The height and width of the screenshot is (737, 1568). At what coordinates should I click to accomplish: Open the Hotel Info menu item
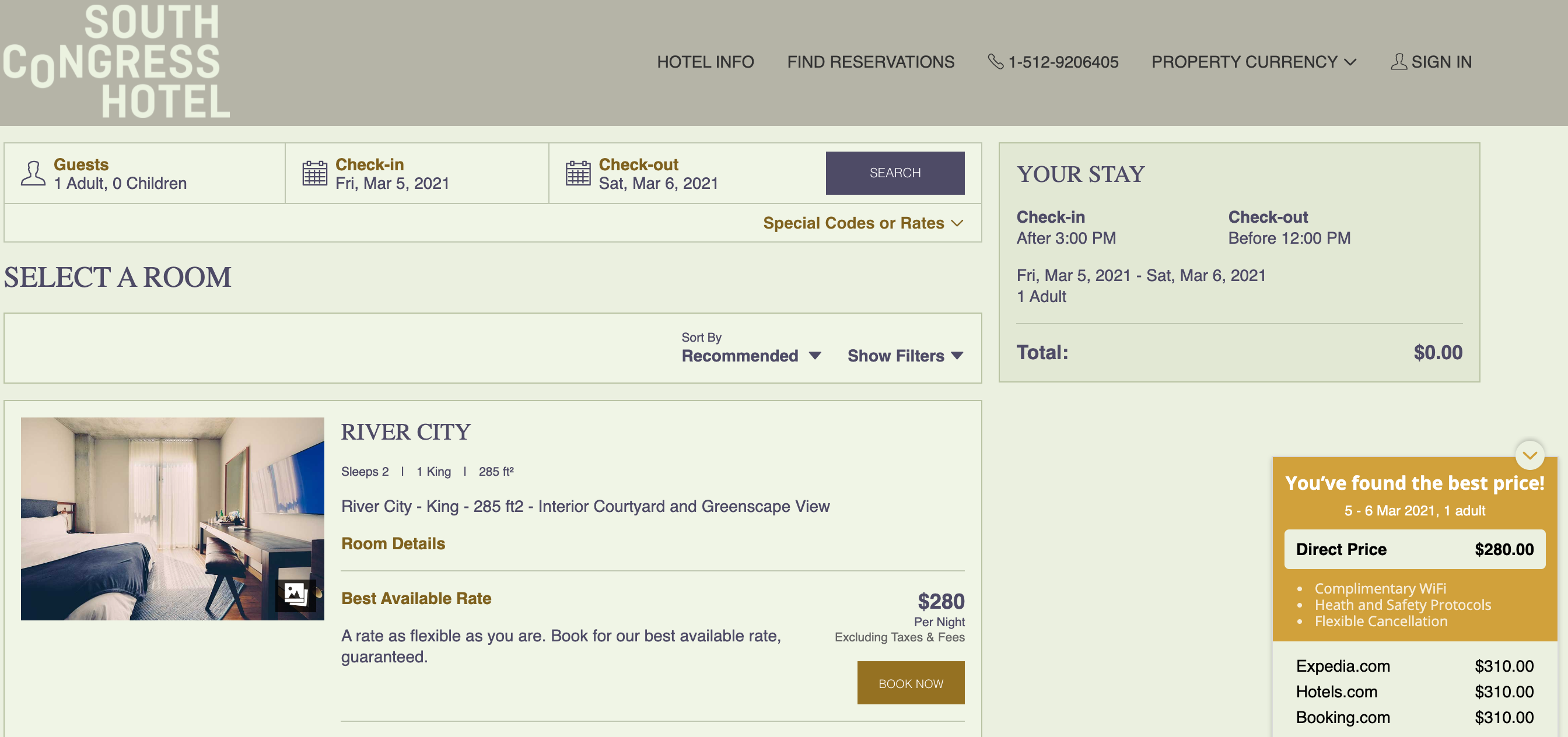(705, 62)
